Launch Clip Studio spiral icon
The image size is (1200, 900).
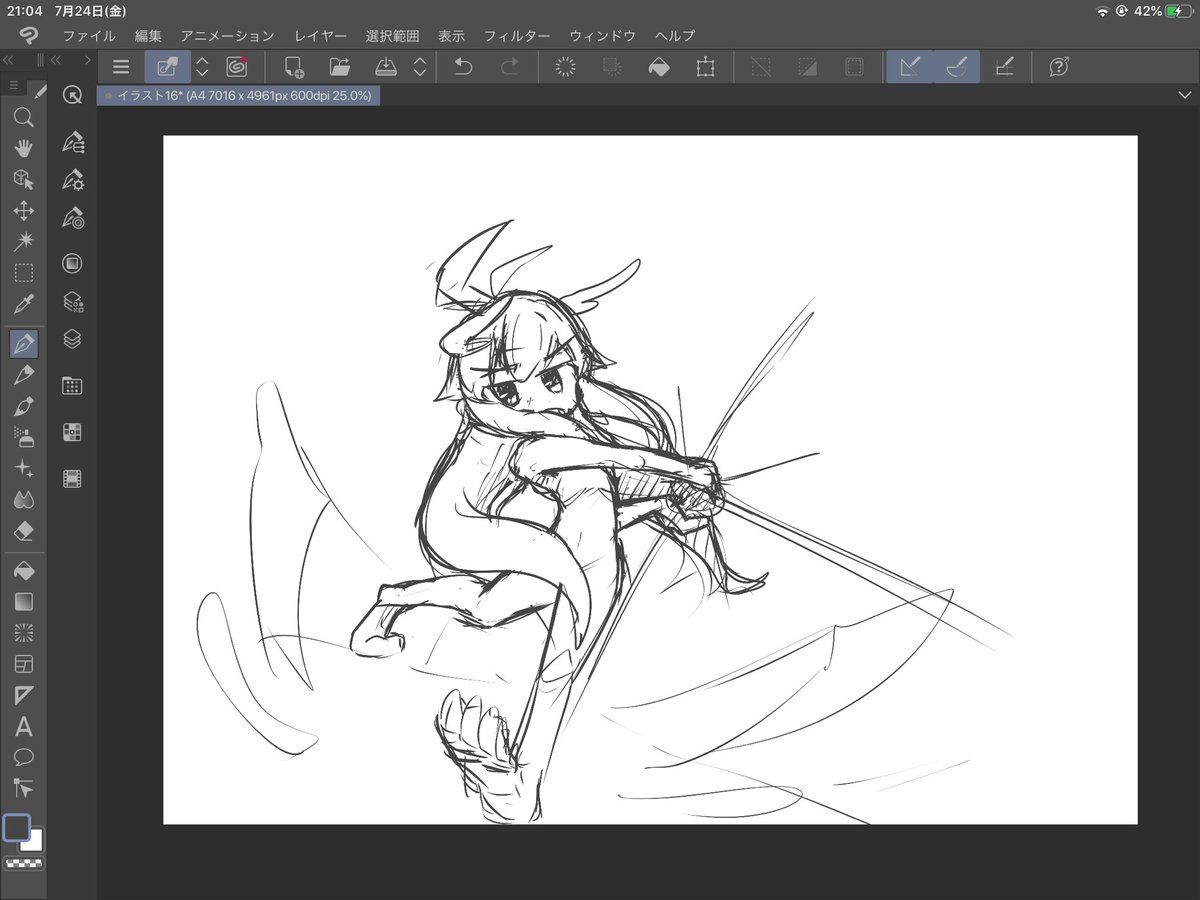[x=236, y=67]
